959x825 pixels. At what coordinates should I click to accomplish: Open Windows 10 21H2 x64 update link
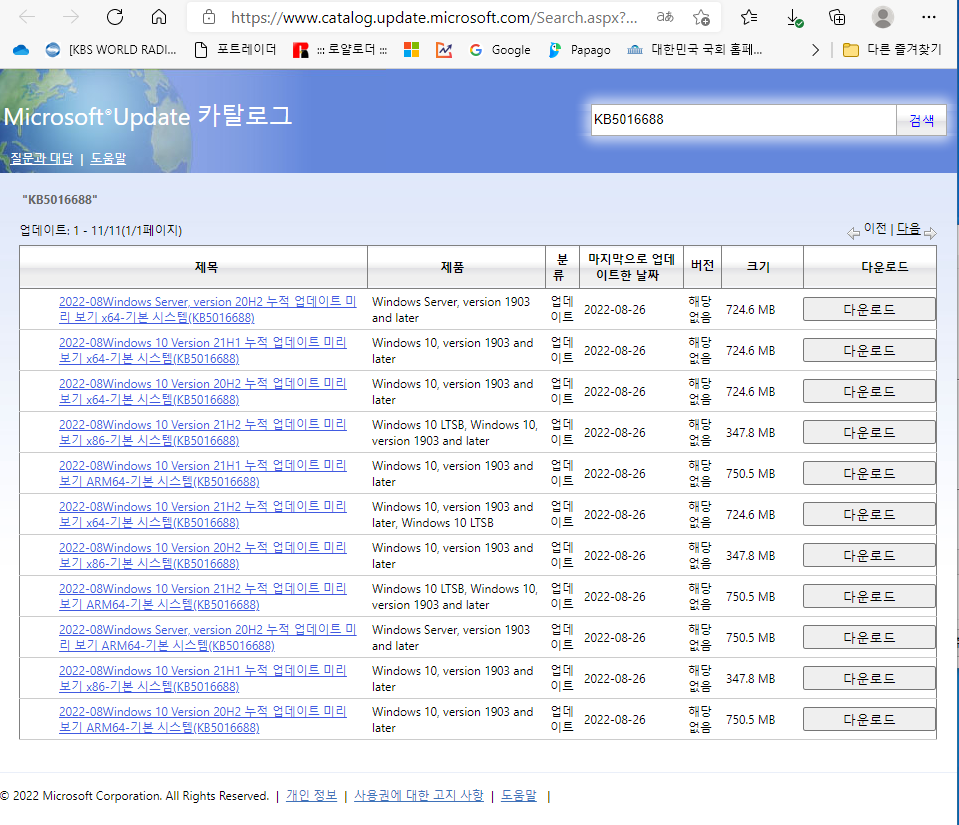202,514
